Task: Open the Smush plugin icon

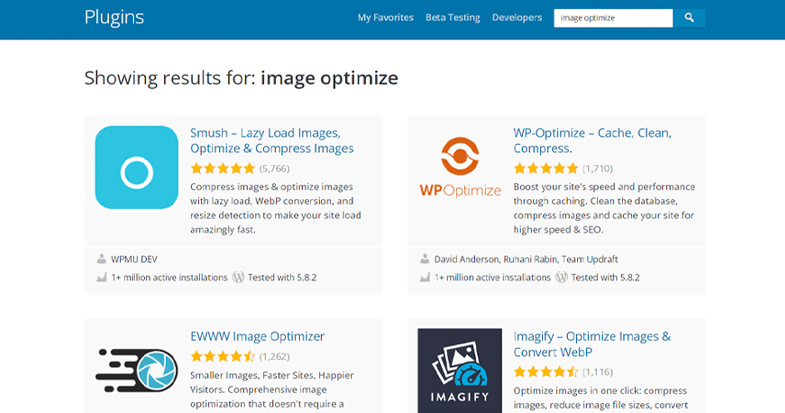Action: [137, 167]
